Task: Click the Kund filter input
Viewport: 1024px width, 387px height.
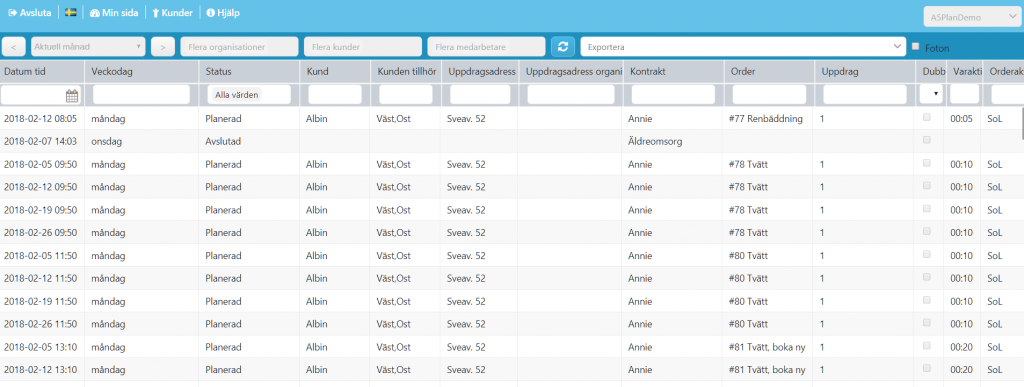Action: [x=334, y=95]
